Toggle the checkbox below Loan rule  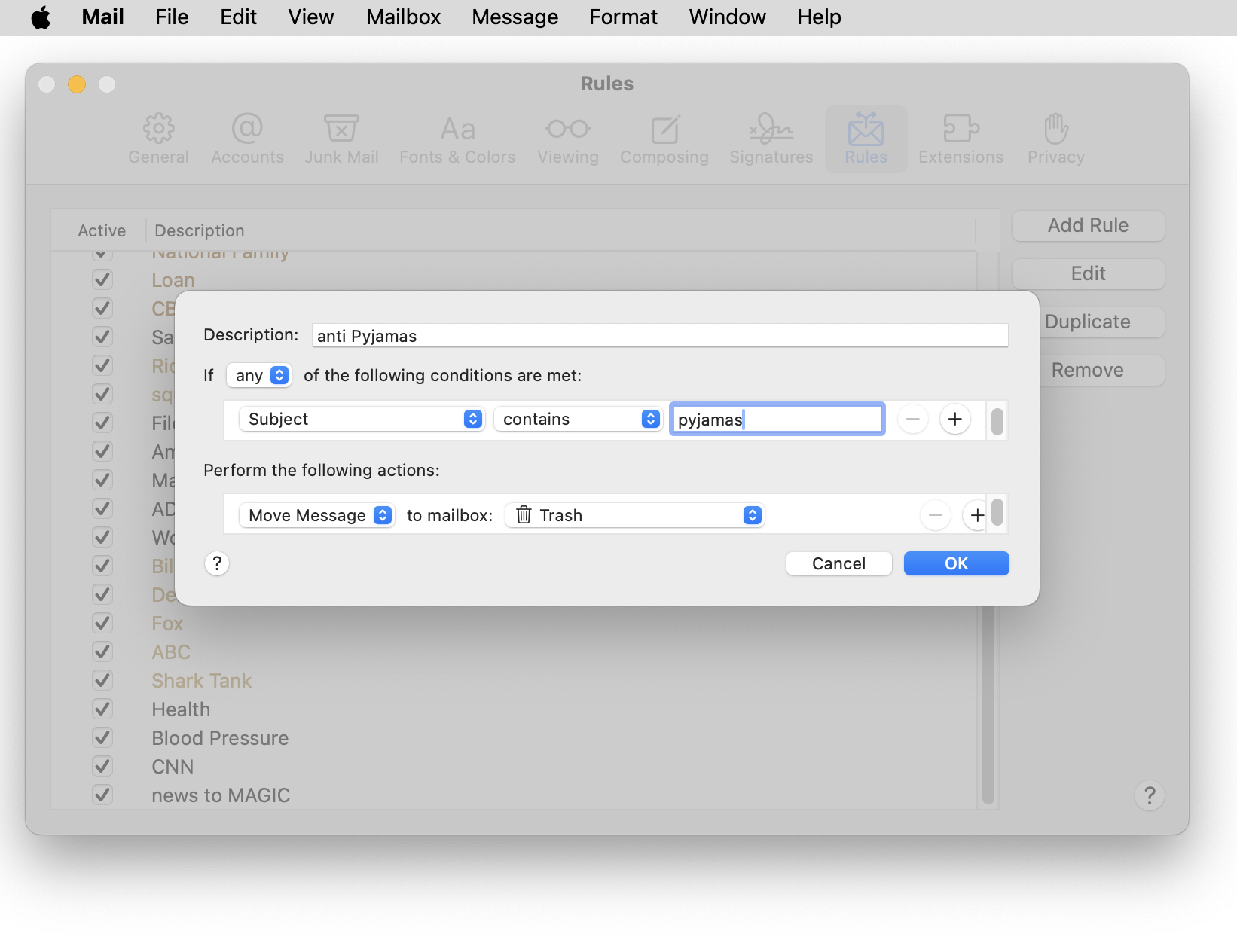(x=102, y=308)
